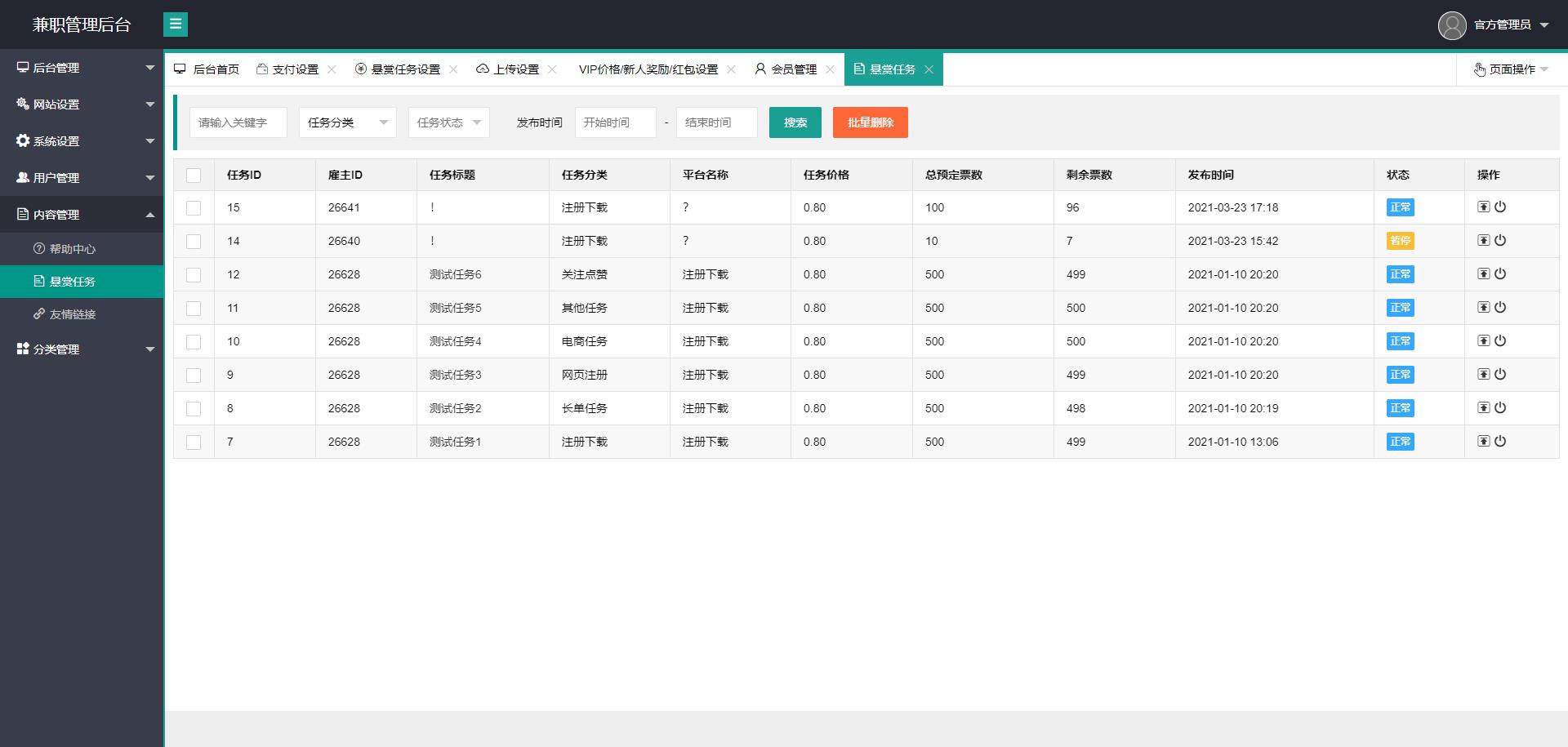Click the pin-to-top icon for 测试任务1 row
The width and height of the screenshot is (1568, 747).
(1483, 442)
